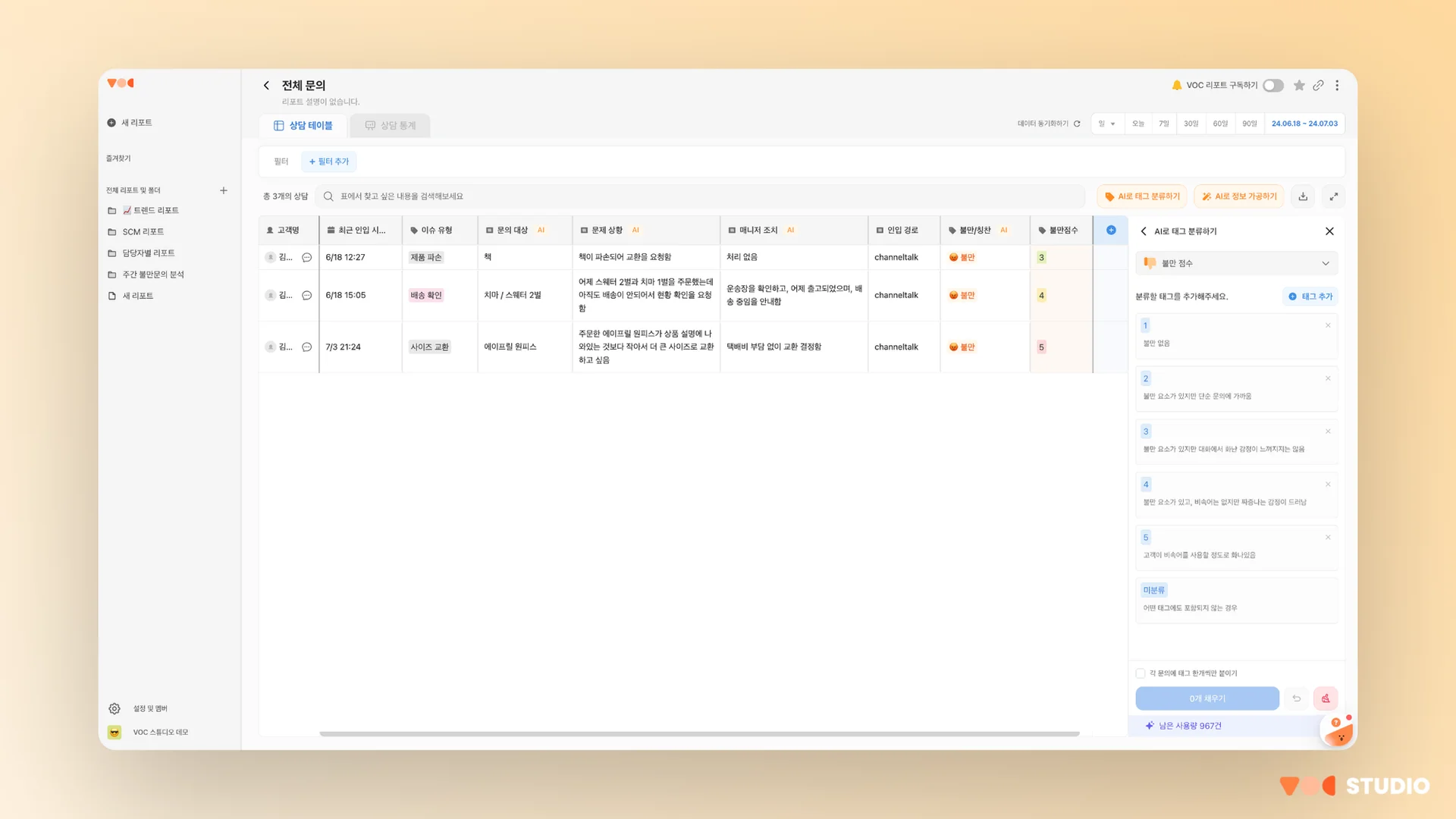1456x819 pixels.
Task: Select the 30일 date range option
Action: coord(1191,124)
